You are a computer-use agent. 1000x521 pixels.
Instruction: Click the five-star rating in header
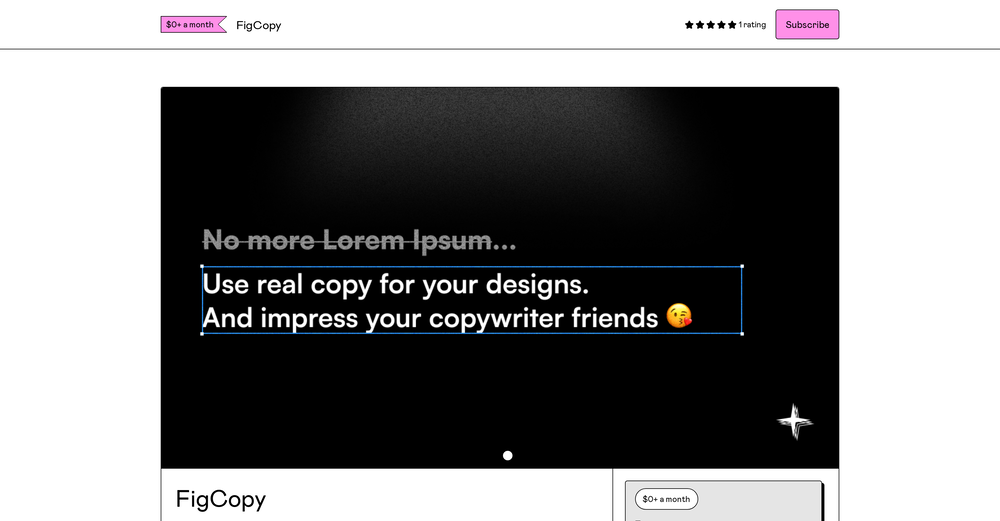[710, 25]
